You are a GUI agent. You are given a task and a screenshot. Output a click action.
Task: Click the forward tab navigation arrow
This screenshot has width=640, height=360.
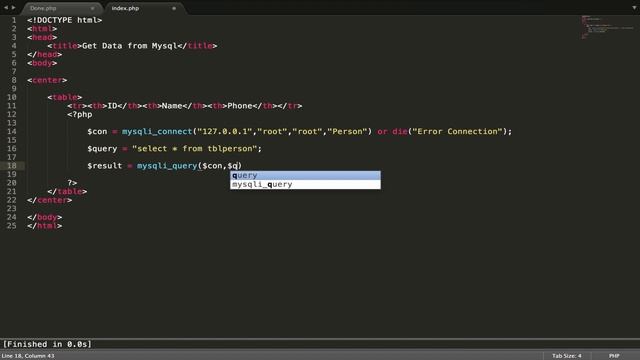[13, 7]
